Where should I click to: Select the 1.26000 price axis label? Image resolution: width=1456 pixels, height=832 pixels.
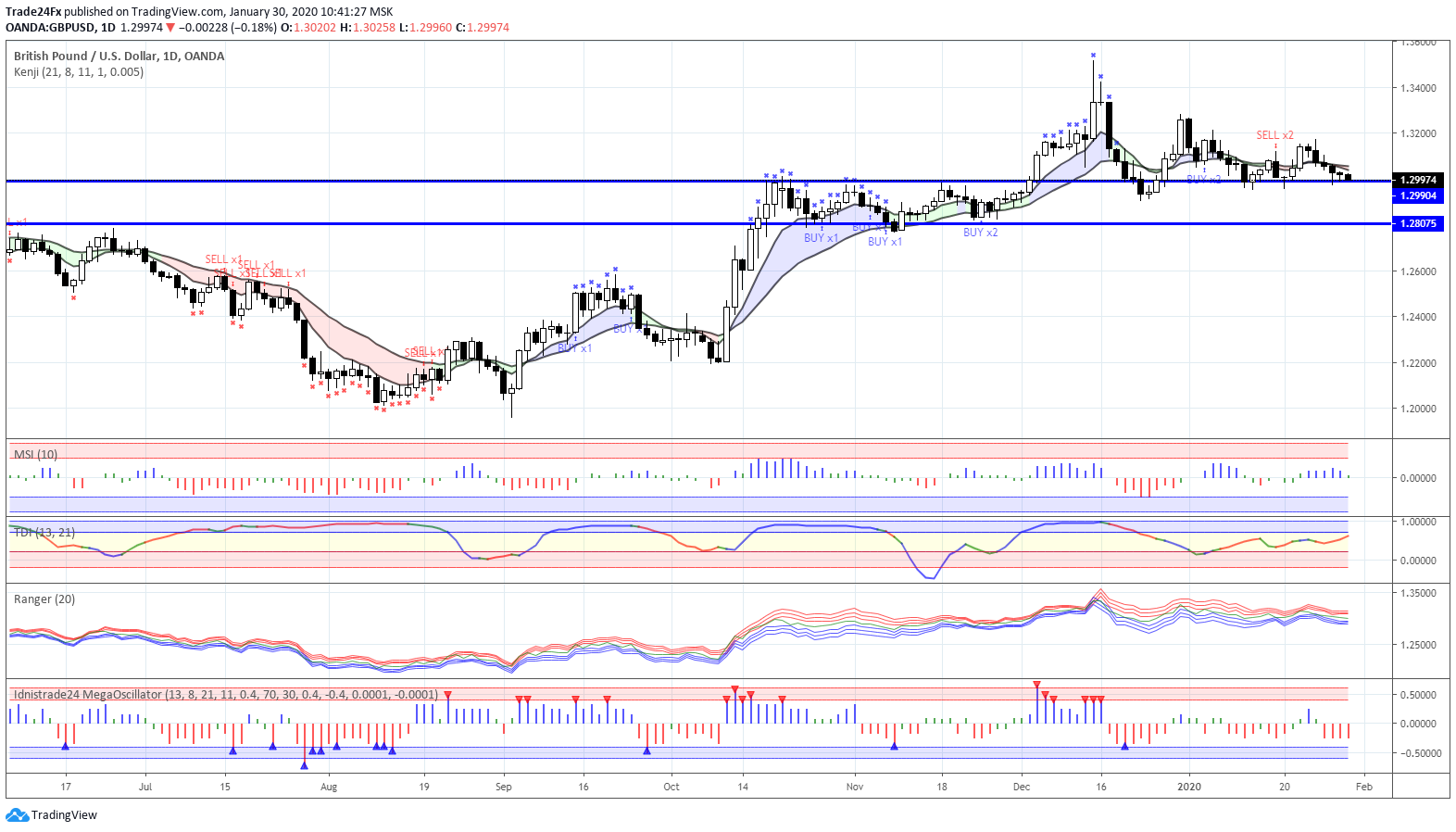(1418, 271)
